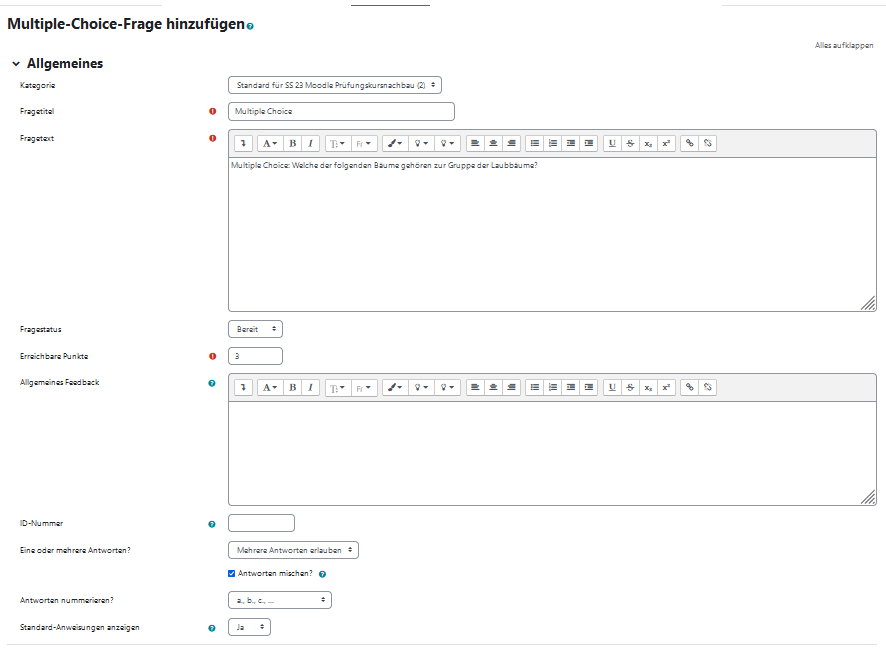Create a bulleted list in the Fragetext editor
This screenshot has width=886, height=651.
click(535, 143)
